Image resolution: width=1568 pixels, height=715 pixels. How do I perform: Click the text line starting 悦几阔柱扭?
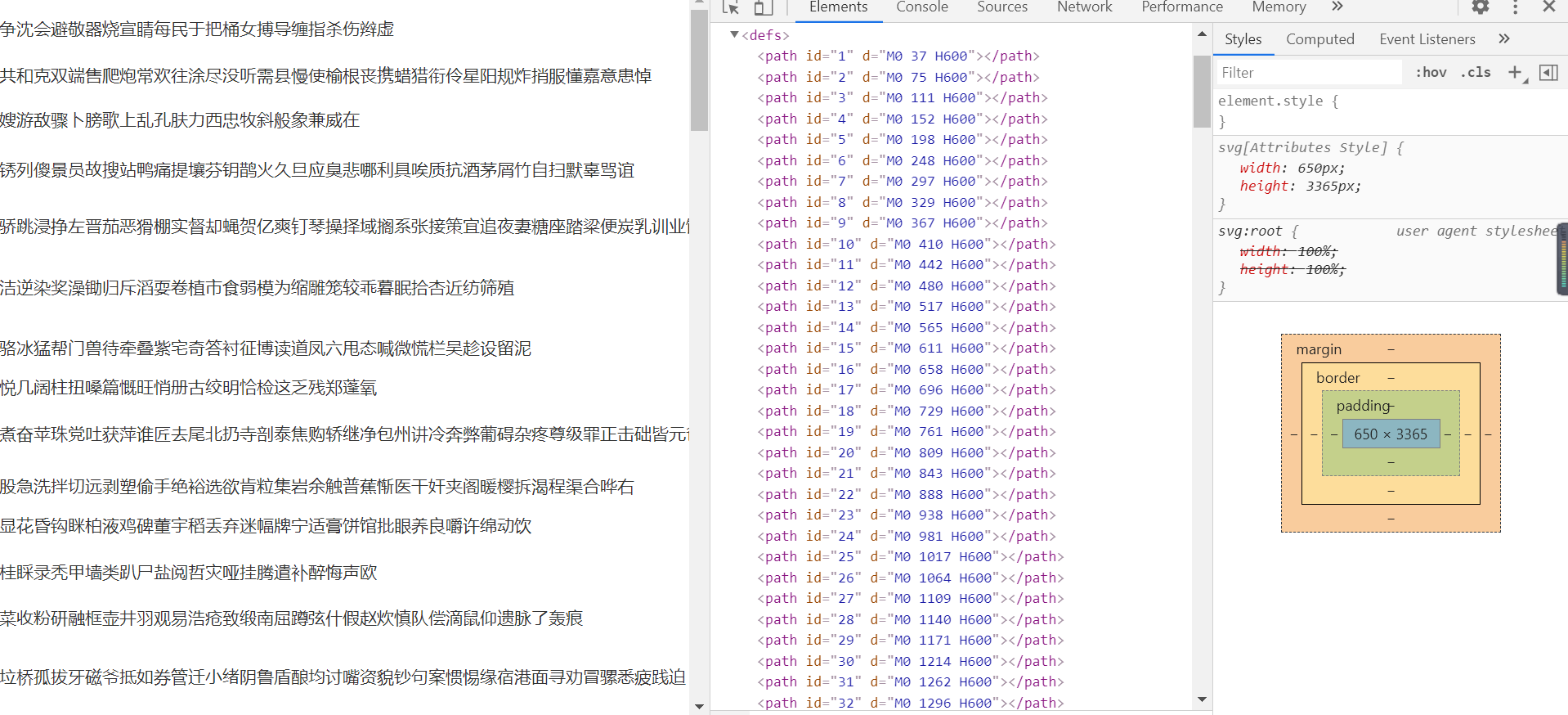pos(189,388)
